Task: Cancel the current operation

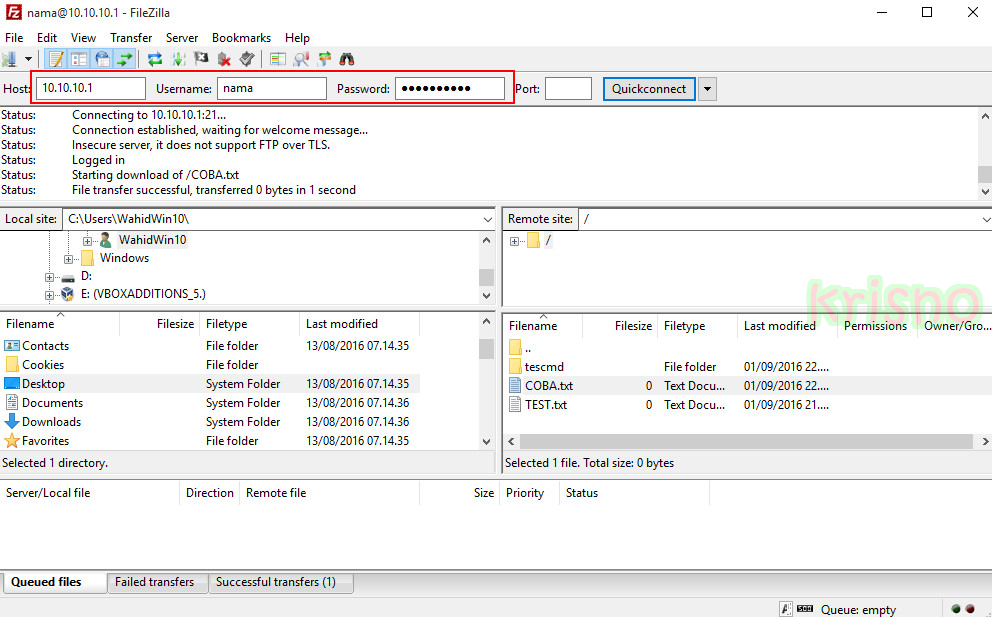Action: click(201, 59)
